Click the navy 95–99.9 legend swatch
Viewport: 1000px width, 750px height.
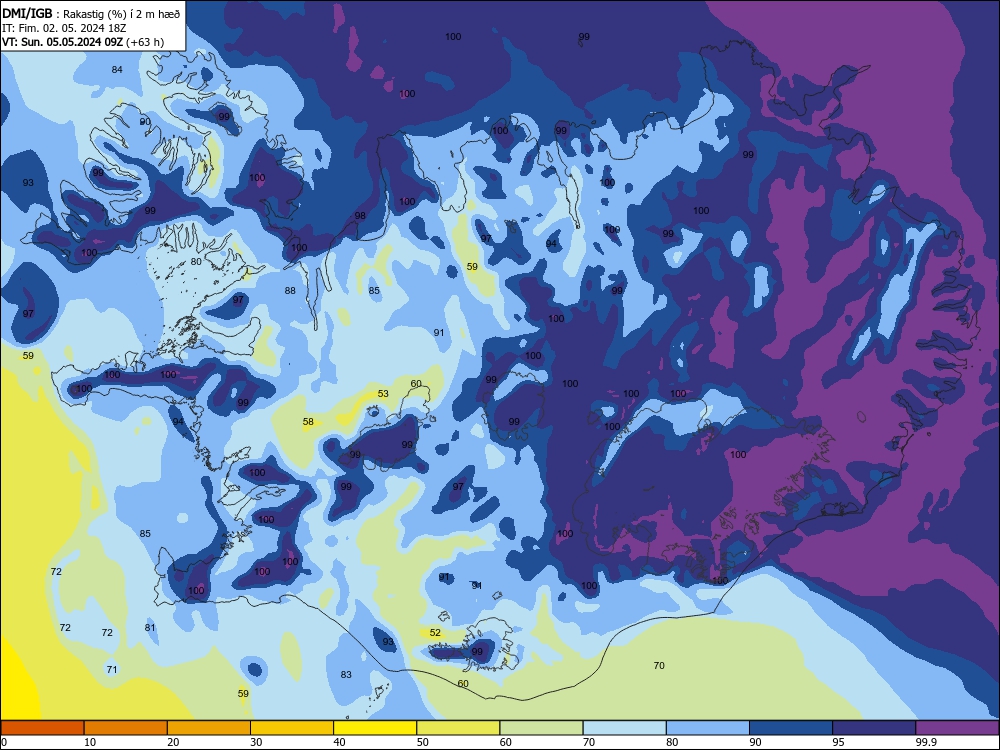coord(874,728)
